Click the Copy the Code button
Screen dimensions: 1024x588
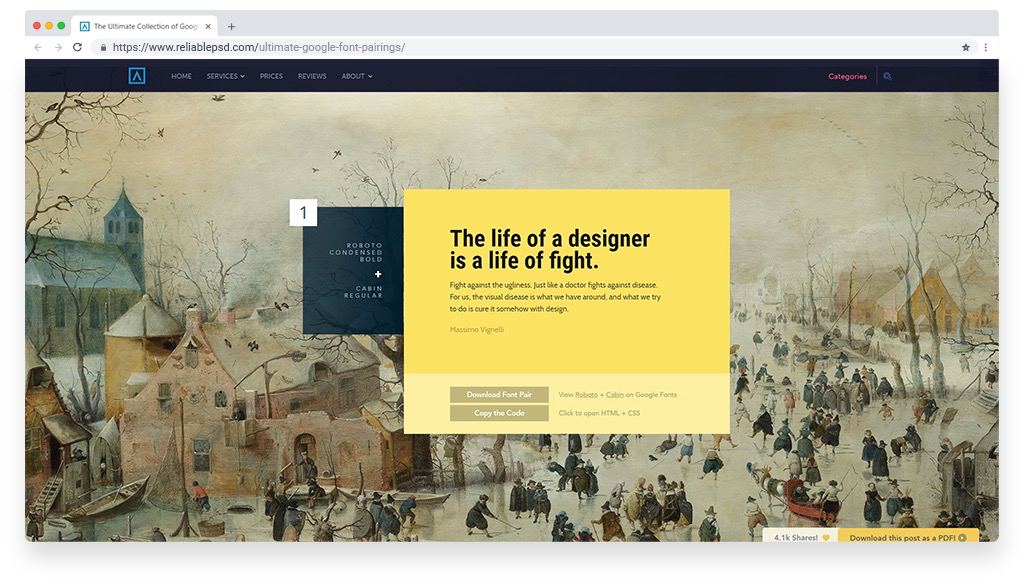499,413
